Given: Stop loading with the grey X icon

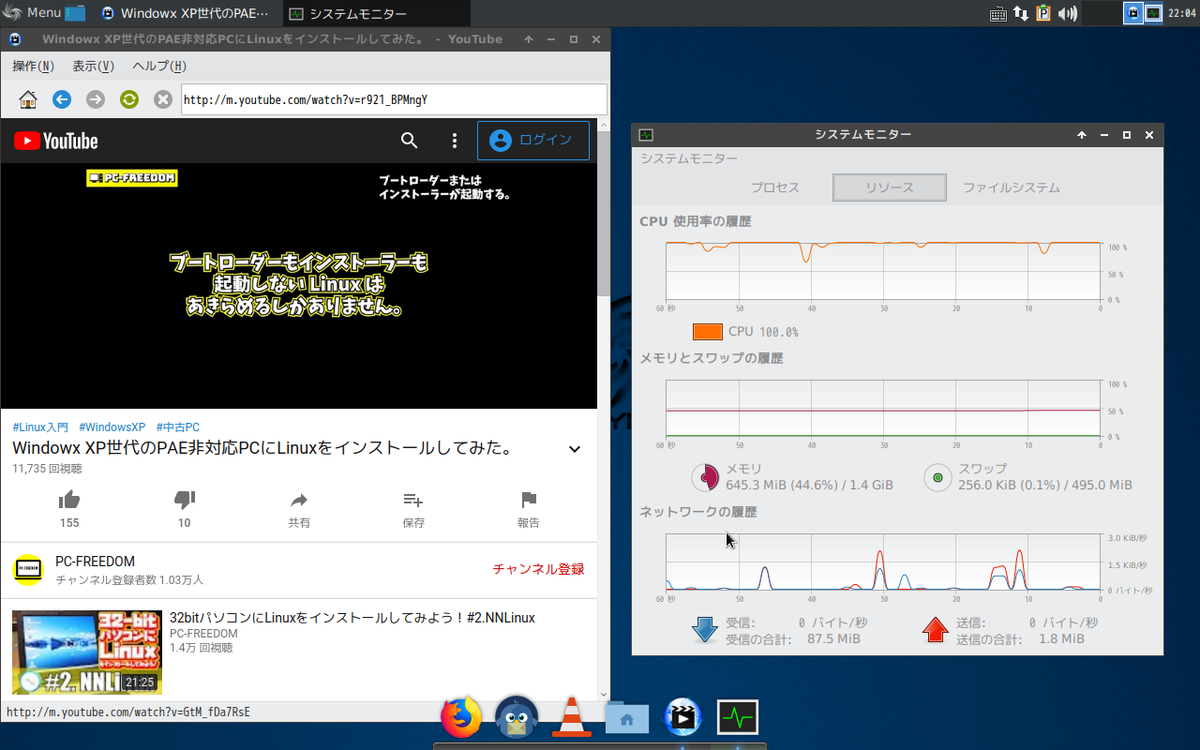Looking at the screenshot, I should (163, 99).
